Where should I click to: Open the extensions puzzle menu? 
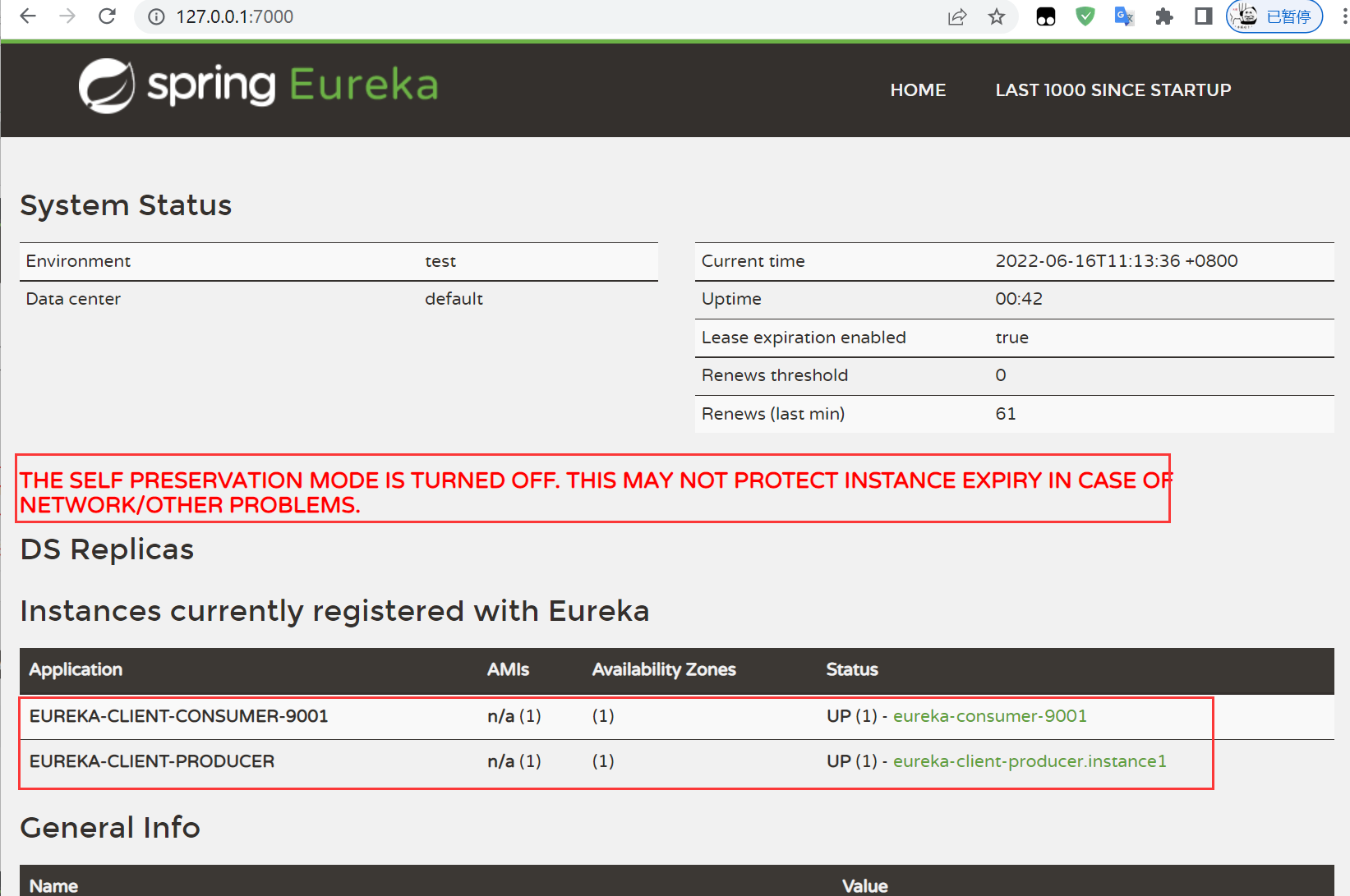pos(1164,16)
